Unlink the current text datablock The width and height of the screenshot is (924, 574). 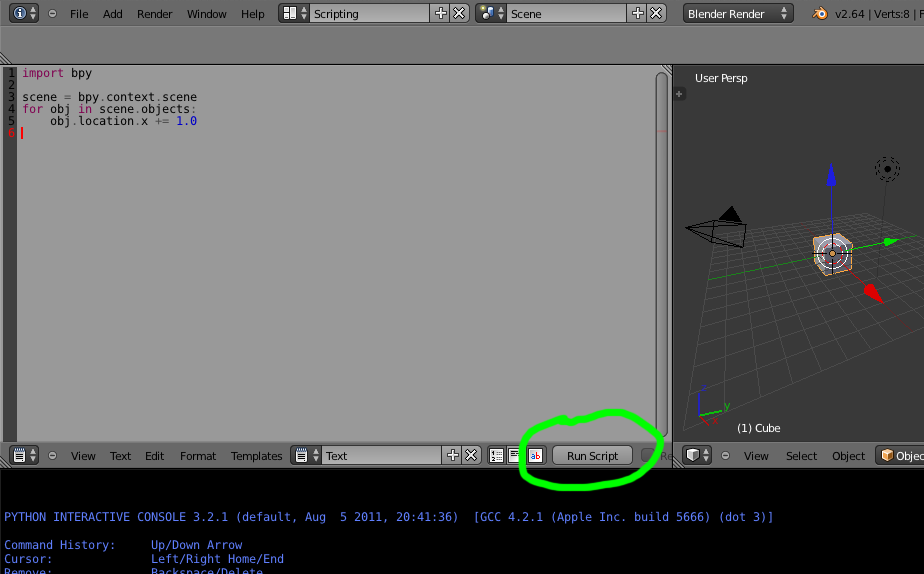[x=471, y=456]
